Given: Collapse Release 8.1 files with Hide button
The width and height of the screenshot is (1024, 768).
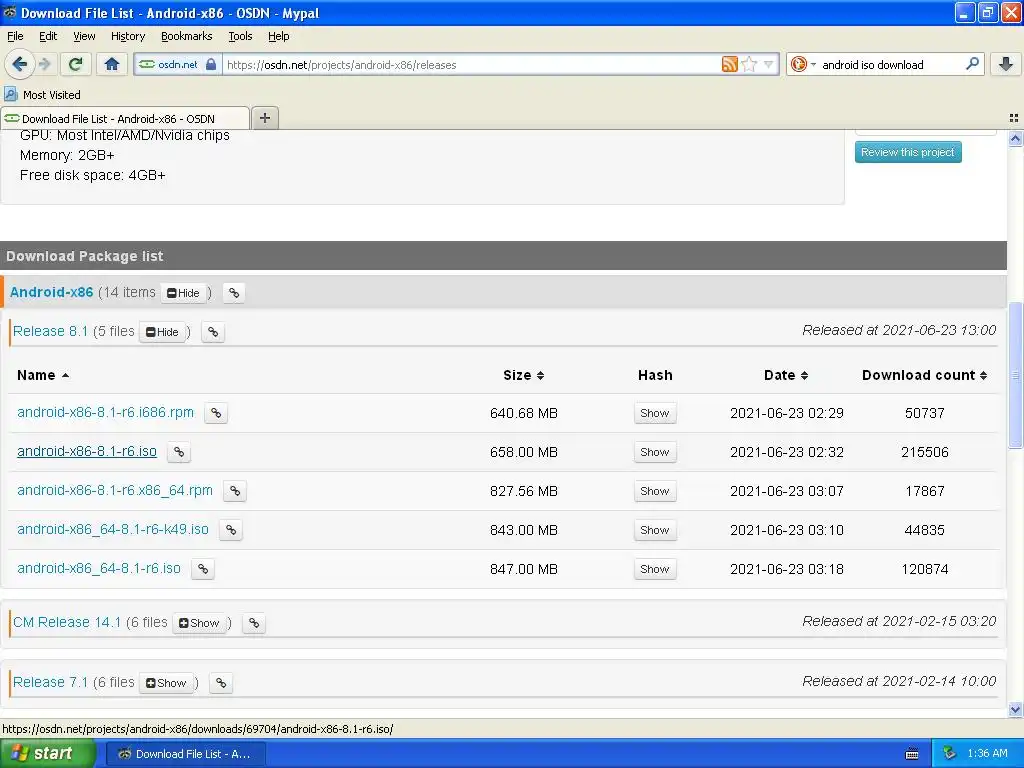Looking at the screenshot, I should tap(162, 332).
